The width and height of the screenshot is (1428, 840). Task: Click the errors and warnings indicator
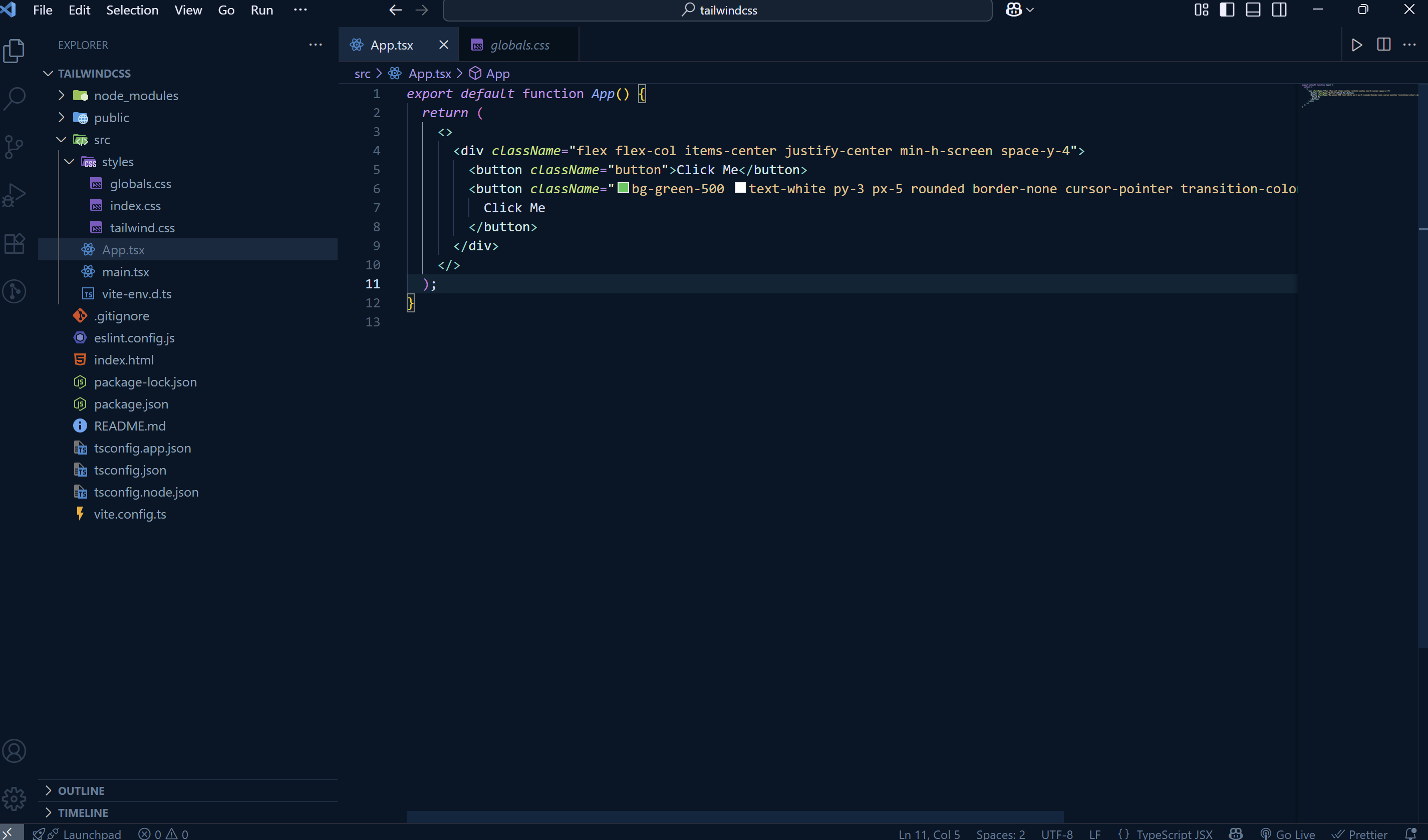click(x=163, y=834)
